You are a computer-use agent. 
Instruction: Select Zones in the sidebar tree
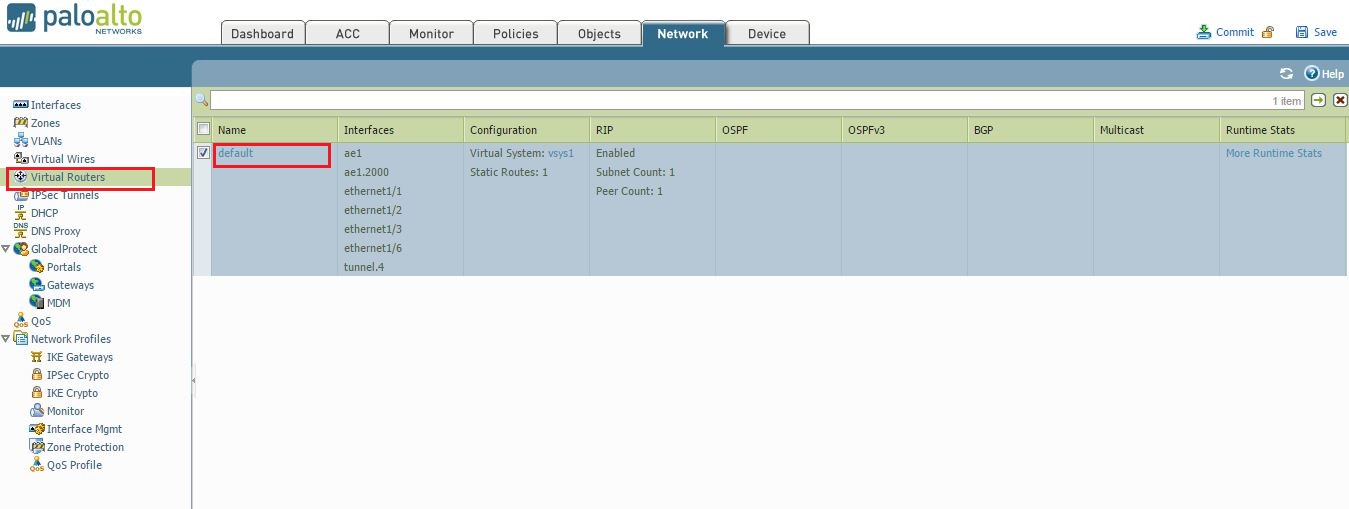(45, 123)
